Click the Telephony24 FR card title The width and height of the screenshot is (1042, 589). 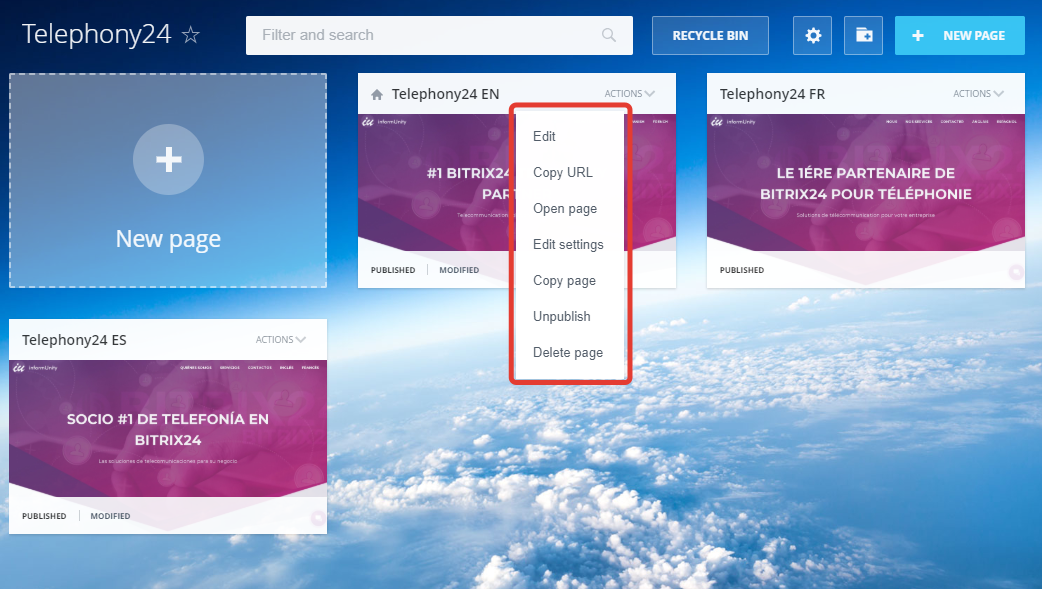coord(772,94)
